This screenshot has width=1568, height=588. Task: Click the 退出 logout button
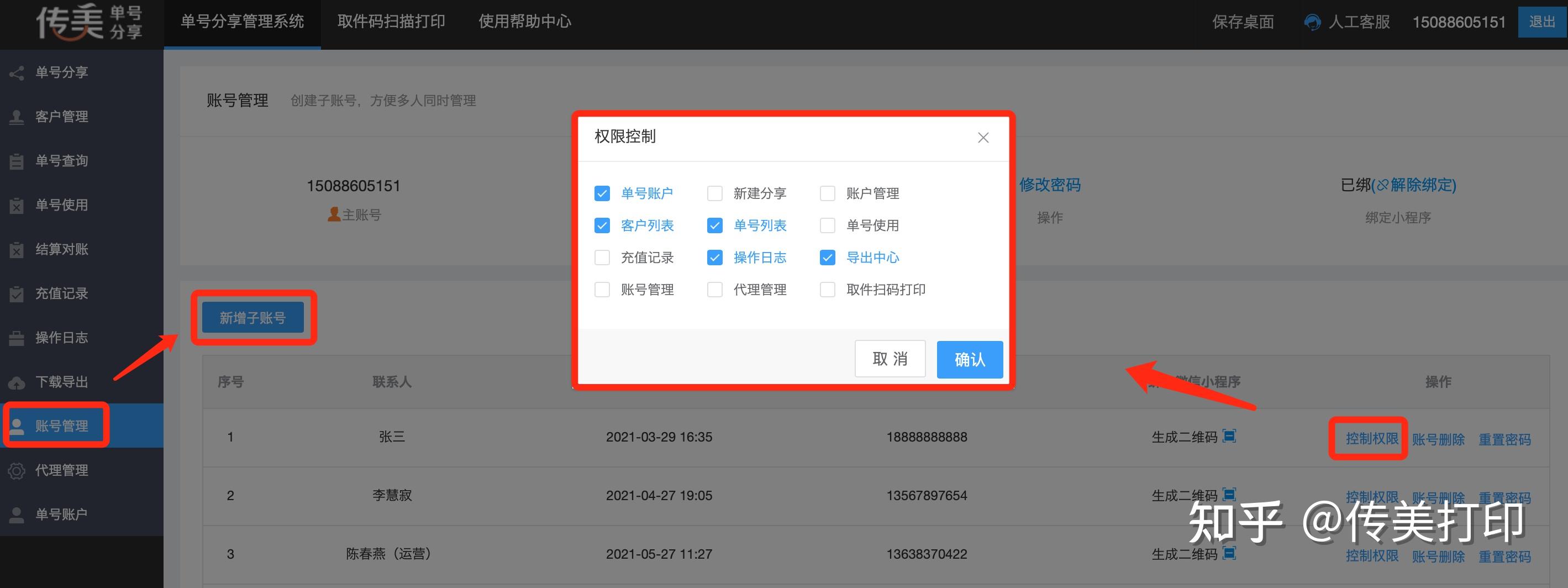(1543, 22)
